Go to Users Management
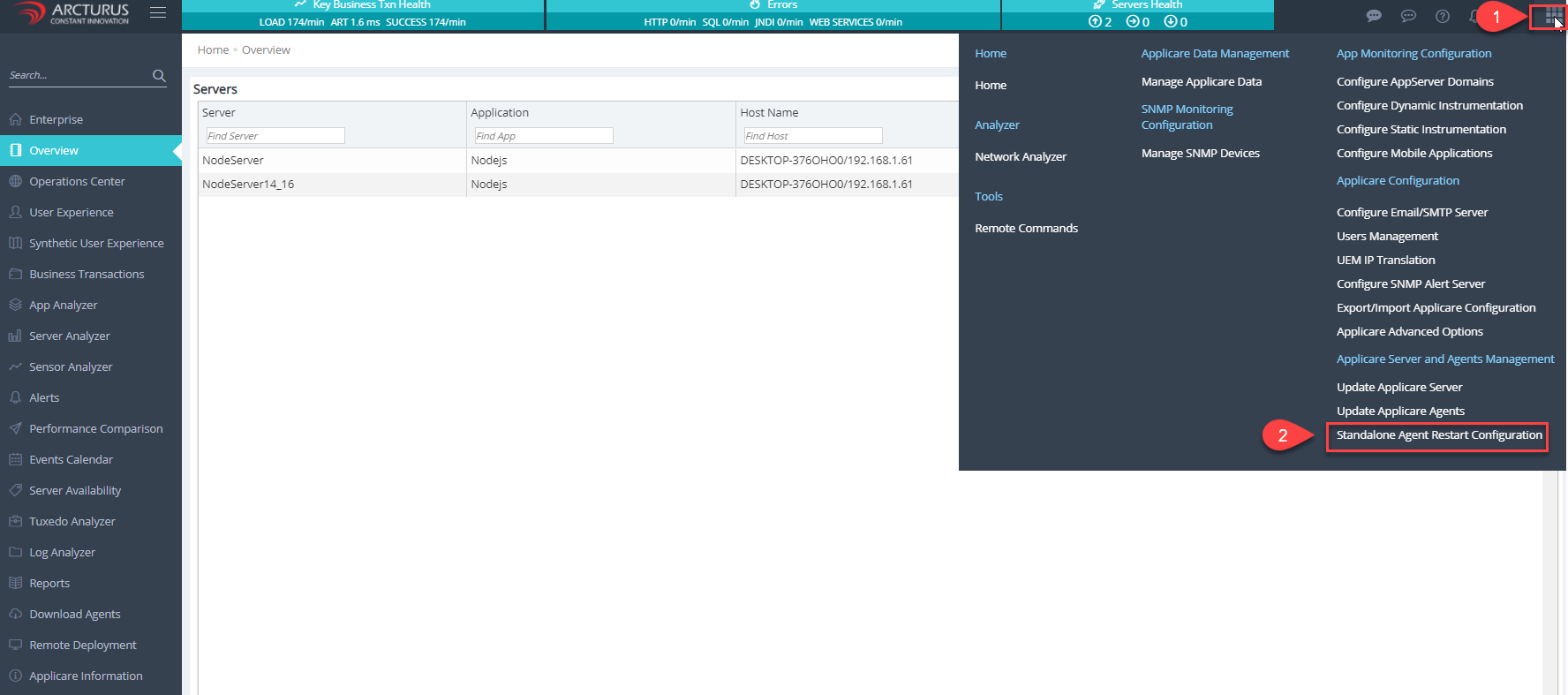Viewport: 1568px width, 695px height. (x=1387, y=236)
